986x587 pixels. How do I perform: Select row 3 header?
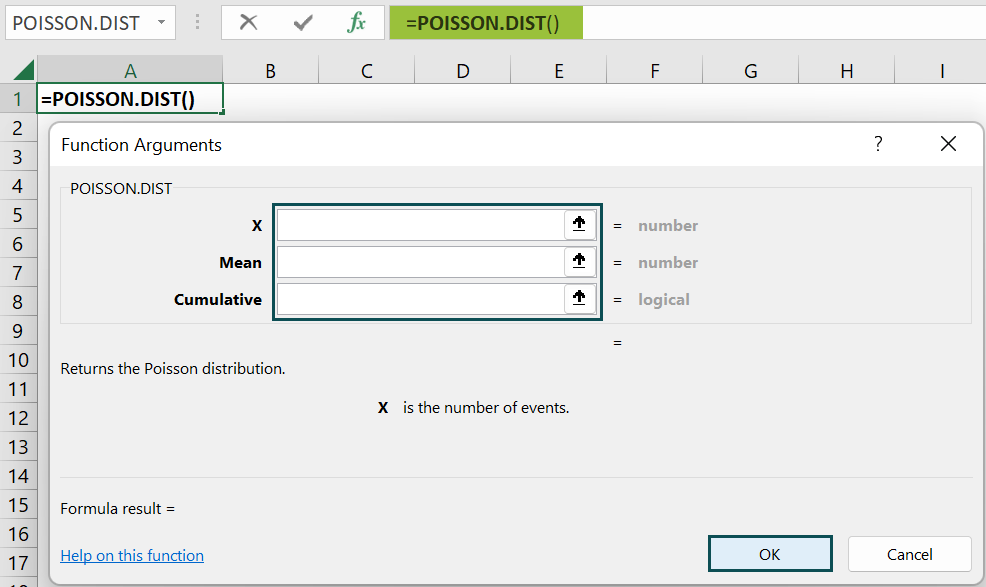pyautogui.click(x=18, y=157)
